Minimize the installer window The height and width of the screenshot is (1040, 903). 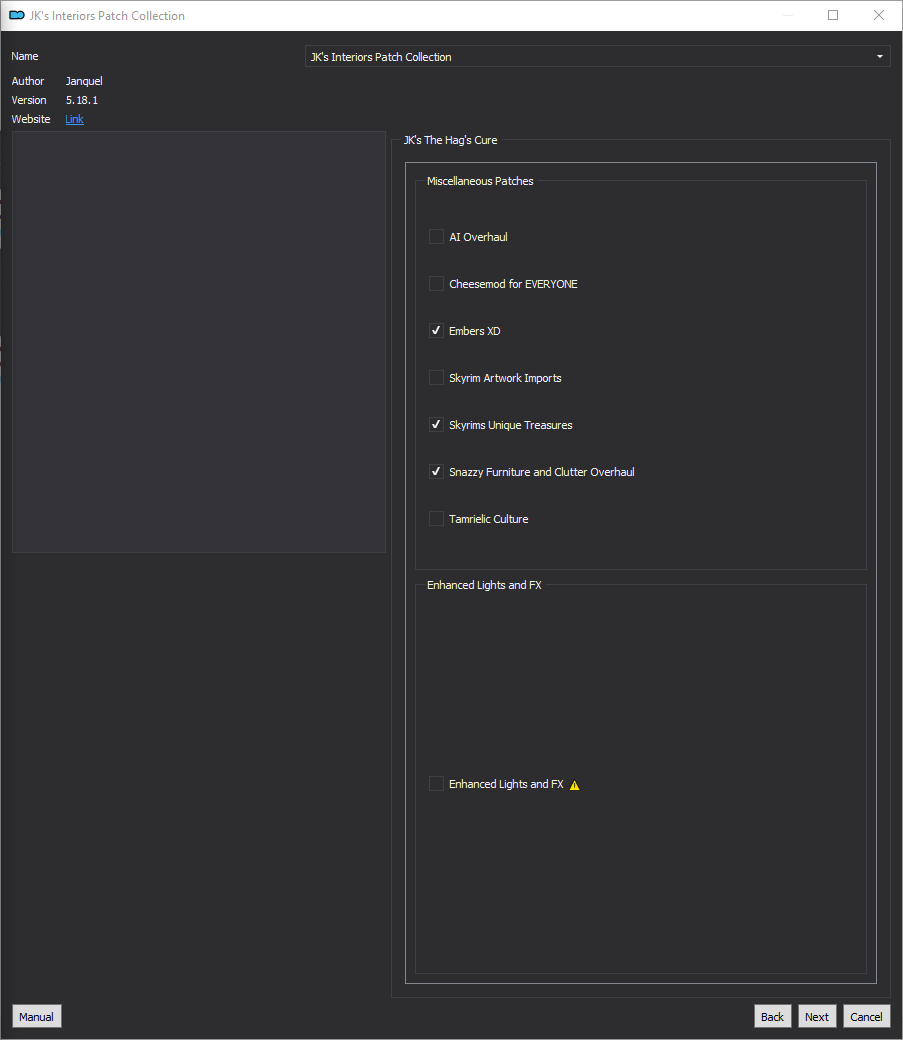788,15
